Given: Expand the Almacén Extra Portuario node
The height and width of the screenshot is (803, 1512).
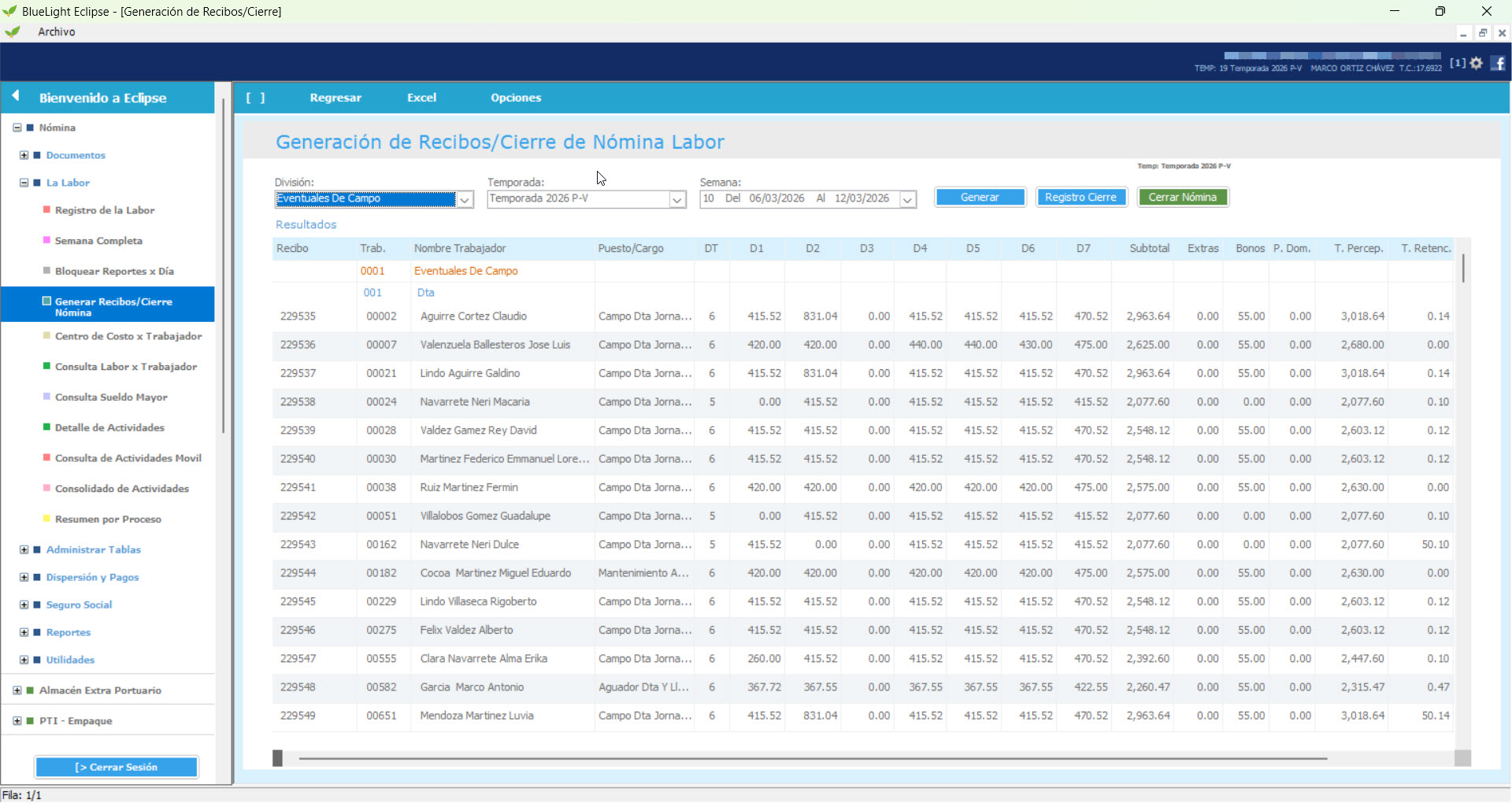Looking at the screenshot, I should pos(17,690).
